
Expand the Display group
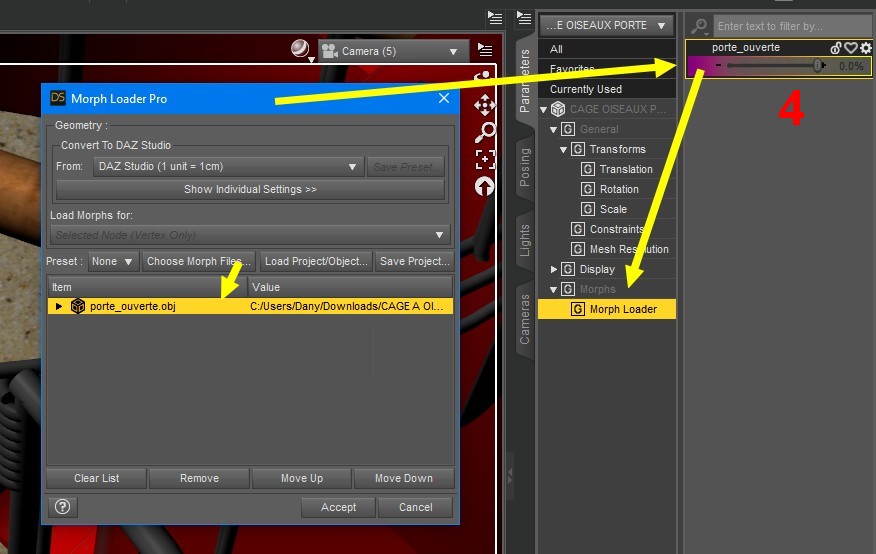(554, 269)
